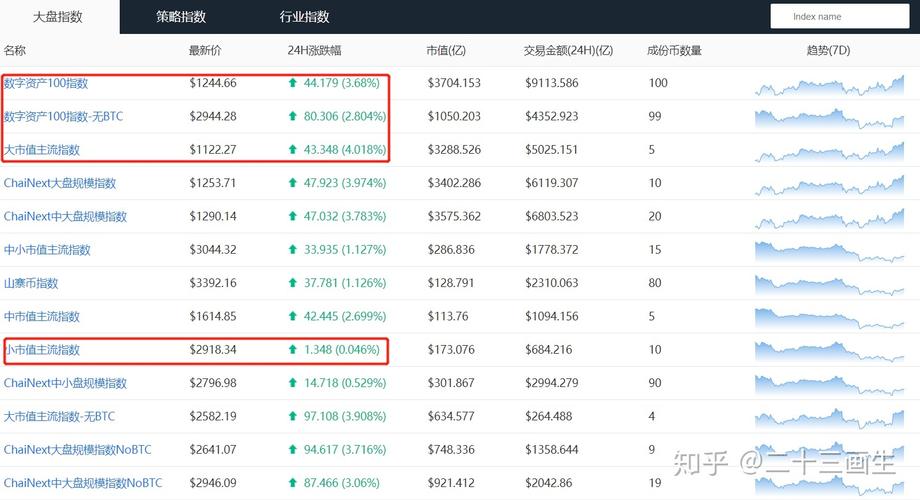Click the green up arrow beside 47.923 (3.974%)

(293, 183)
